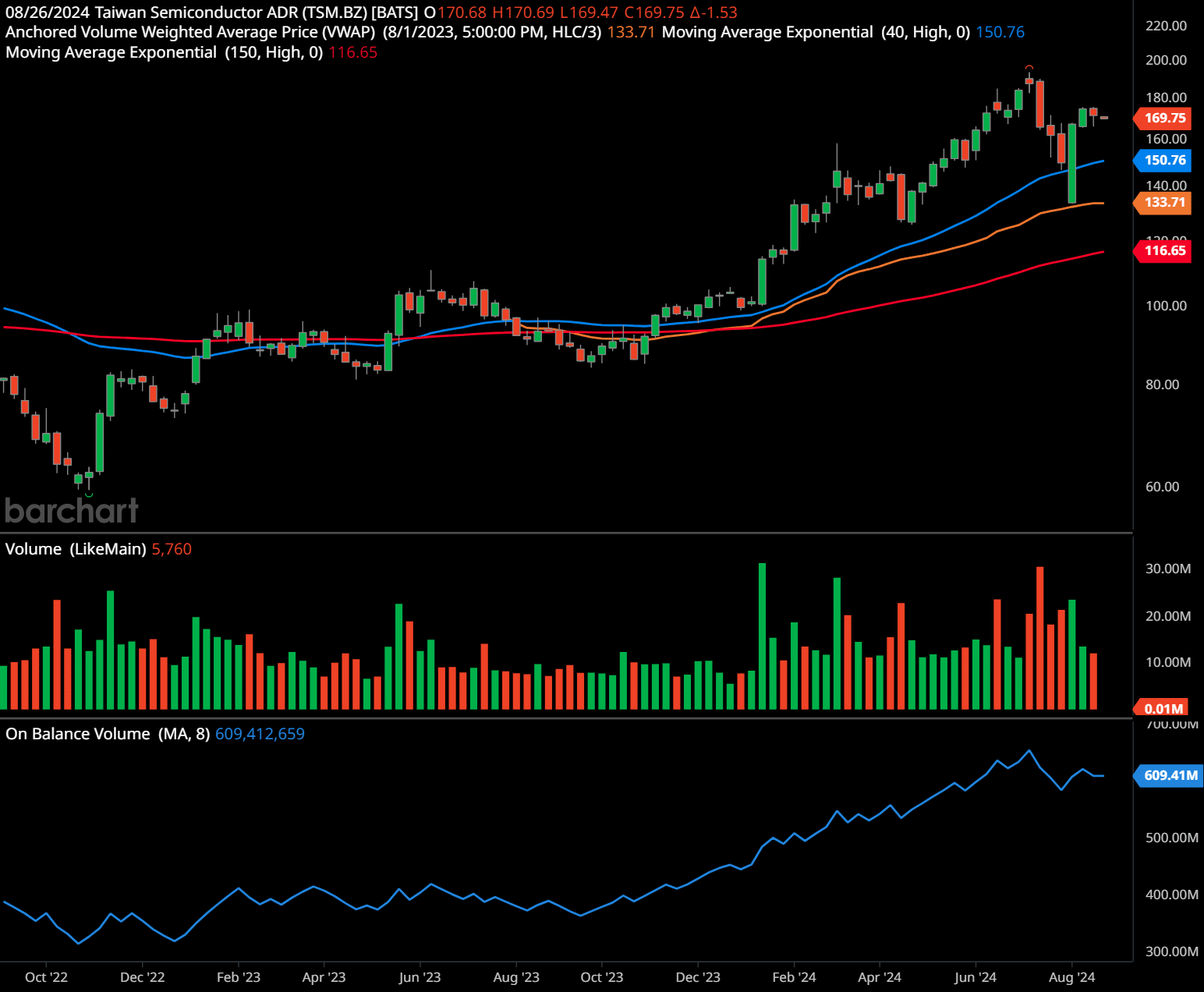
Task: Click the volume reading 5,760
Action: click(x=172, y=549)
